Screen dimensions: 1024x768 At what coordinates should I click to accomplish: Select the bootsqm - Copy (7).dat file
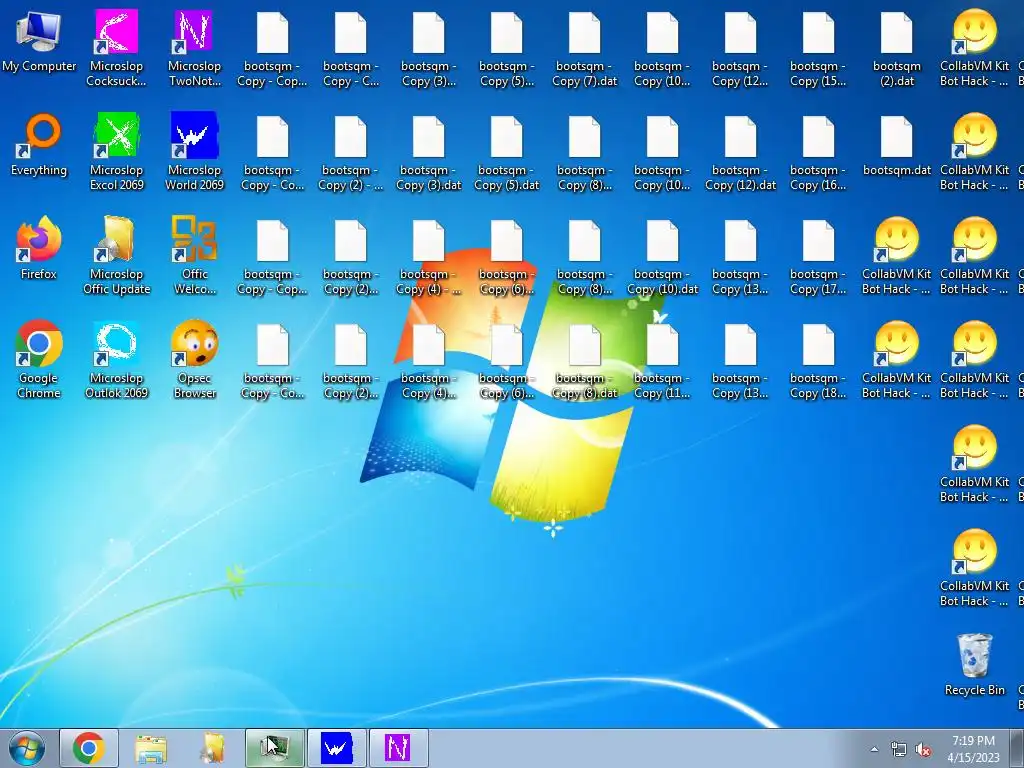tap(584, 48)
